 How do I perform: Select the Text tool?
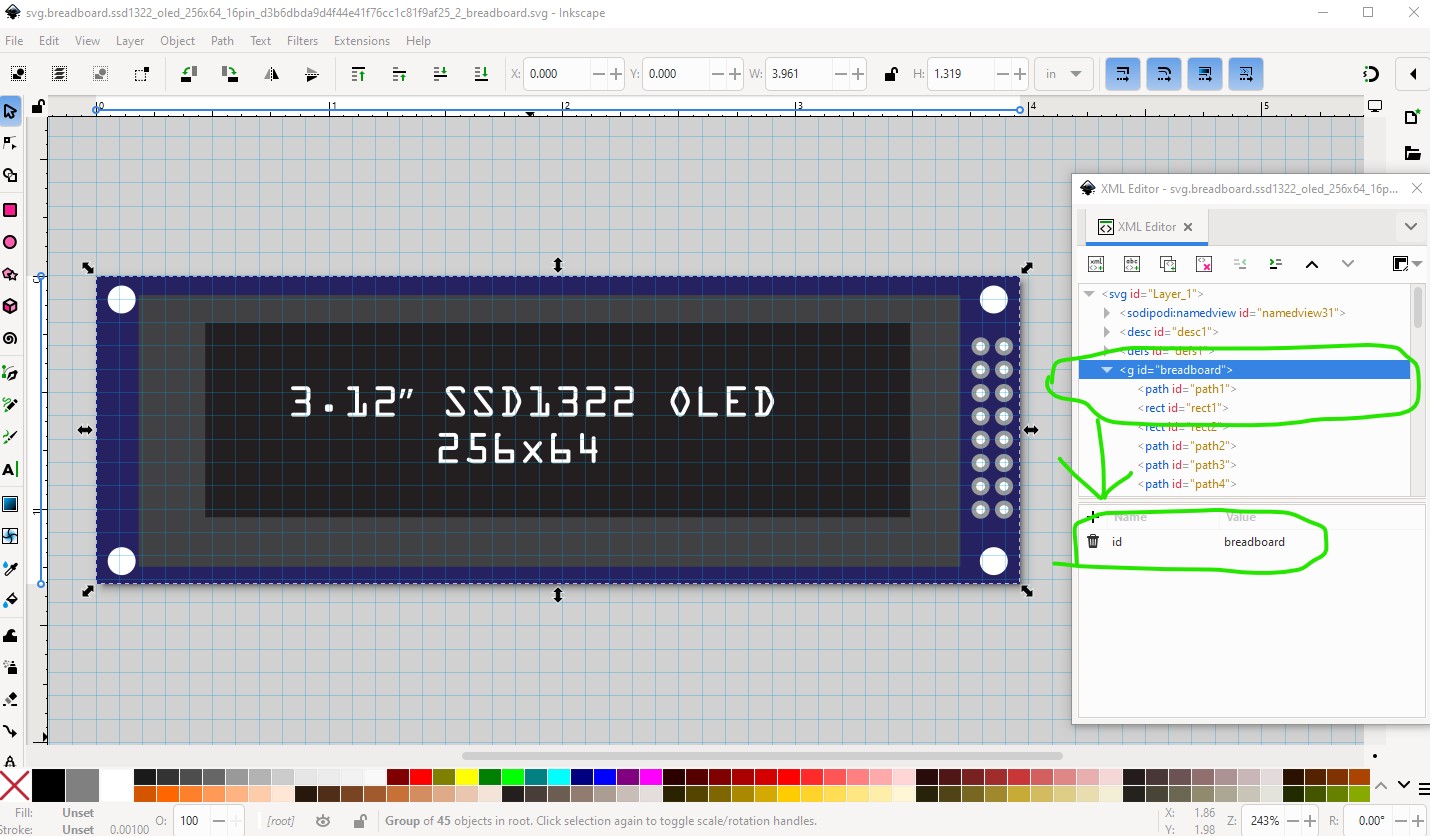pos(10,469)
